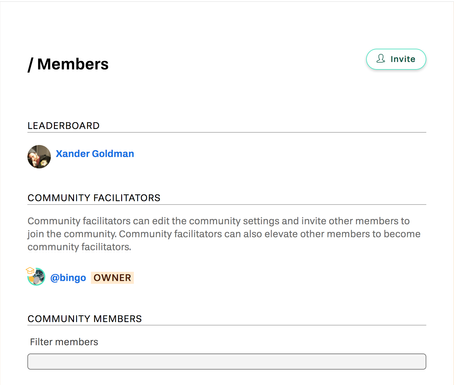Click the OWNER badge beside @bingo
The image size is (454, 385).
112,278
